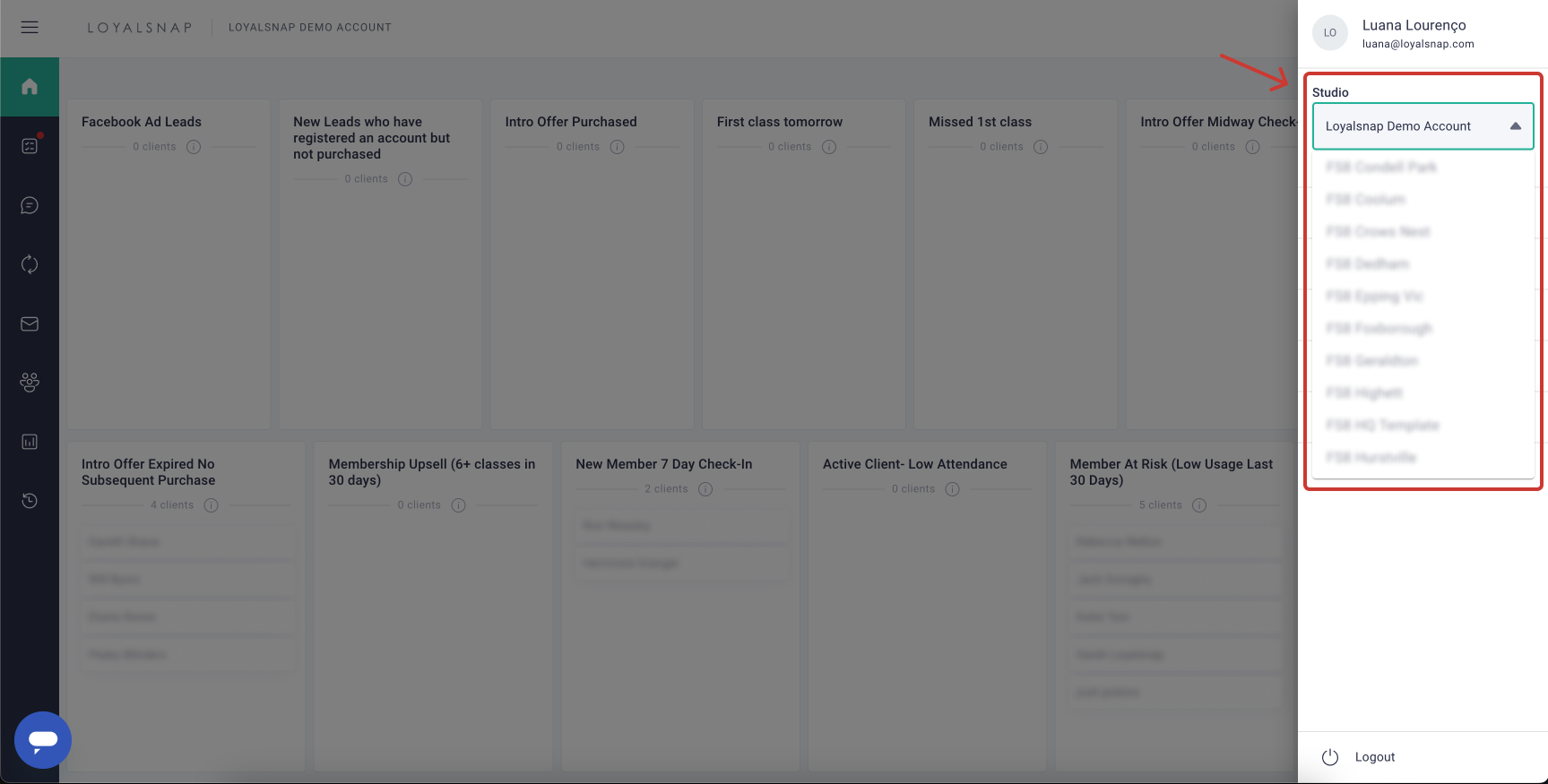
Task: Click the LOYALSNAP logo text
Action: point(140,28)
